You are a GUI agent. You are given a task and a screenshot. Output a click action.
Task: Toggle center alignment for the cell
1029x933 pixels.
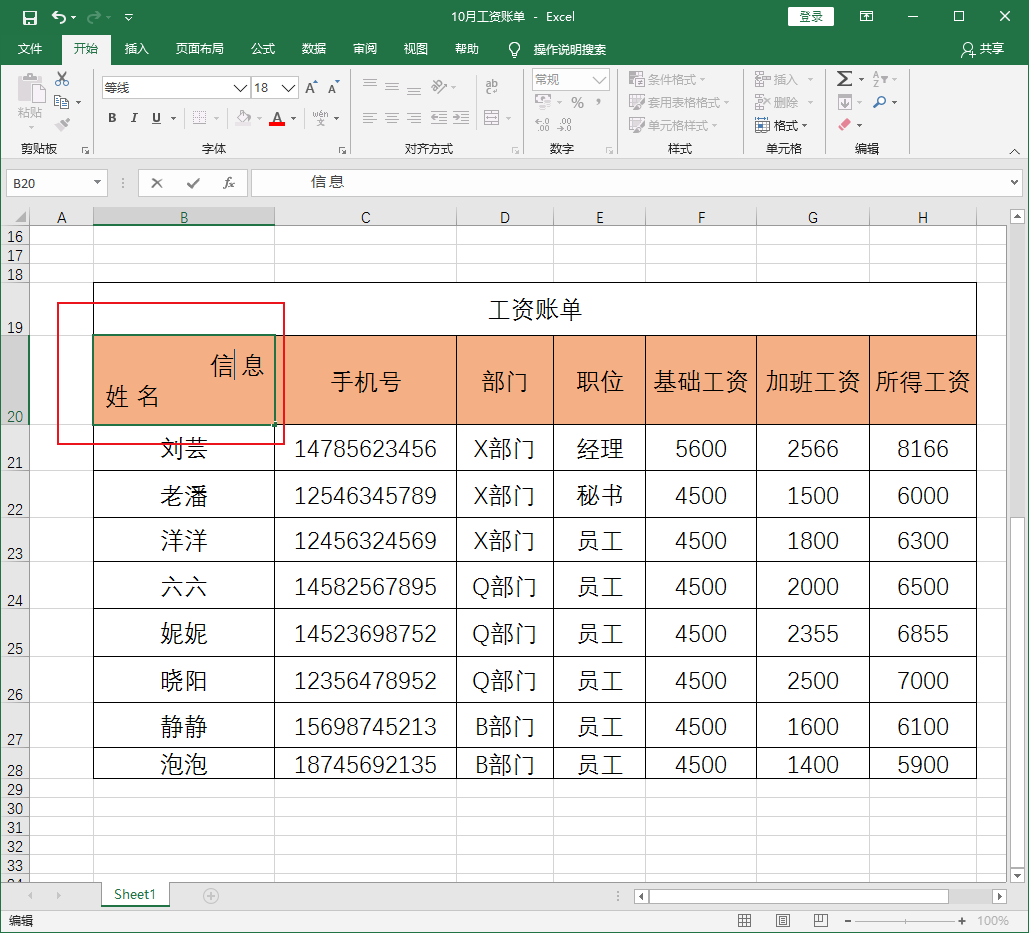390,118
